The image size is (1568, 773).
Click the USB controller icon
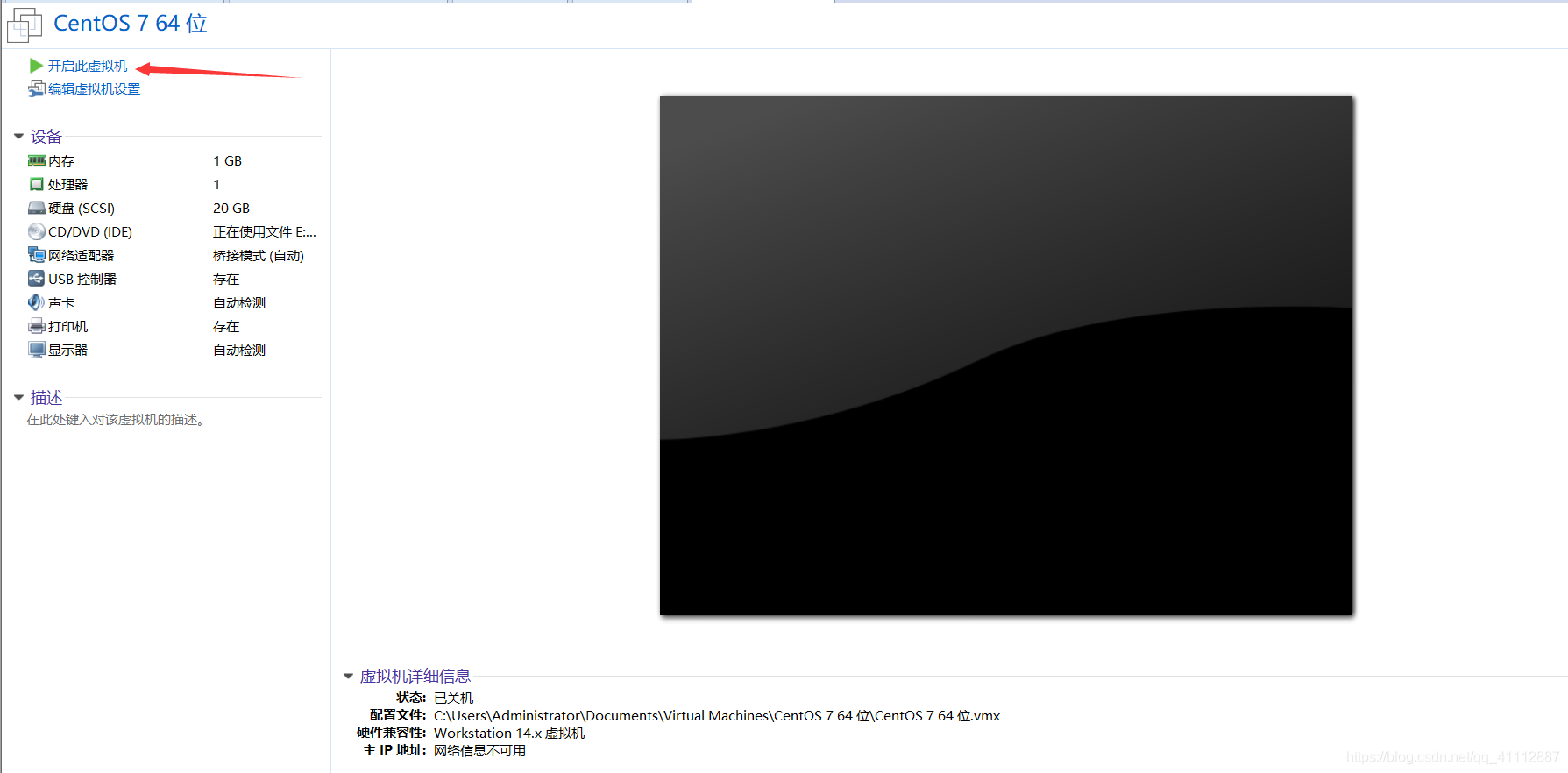[36, 279]
